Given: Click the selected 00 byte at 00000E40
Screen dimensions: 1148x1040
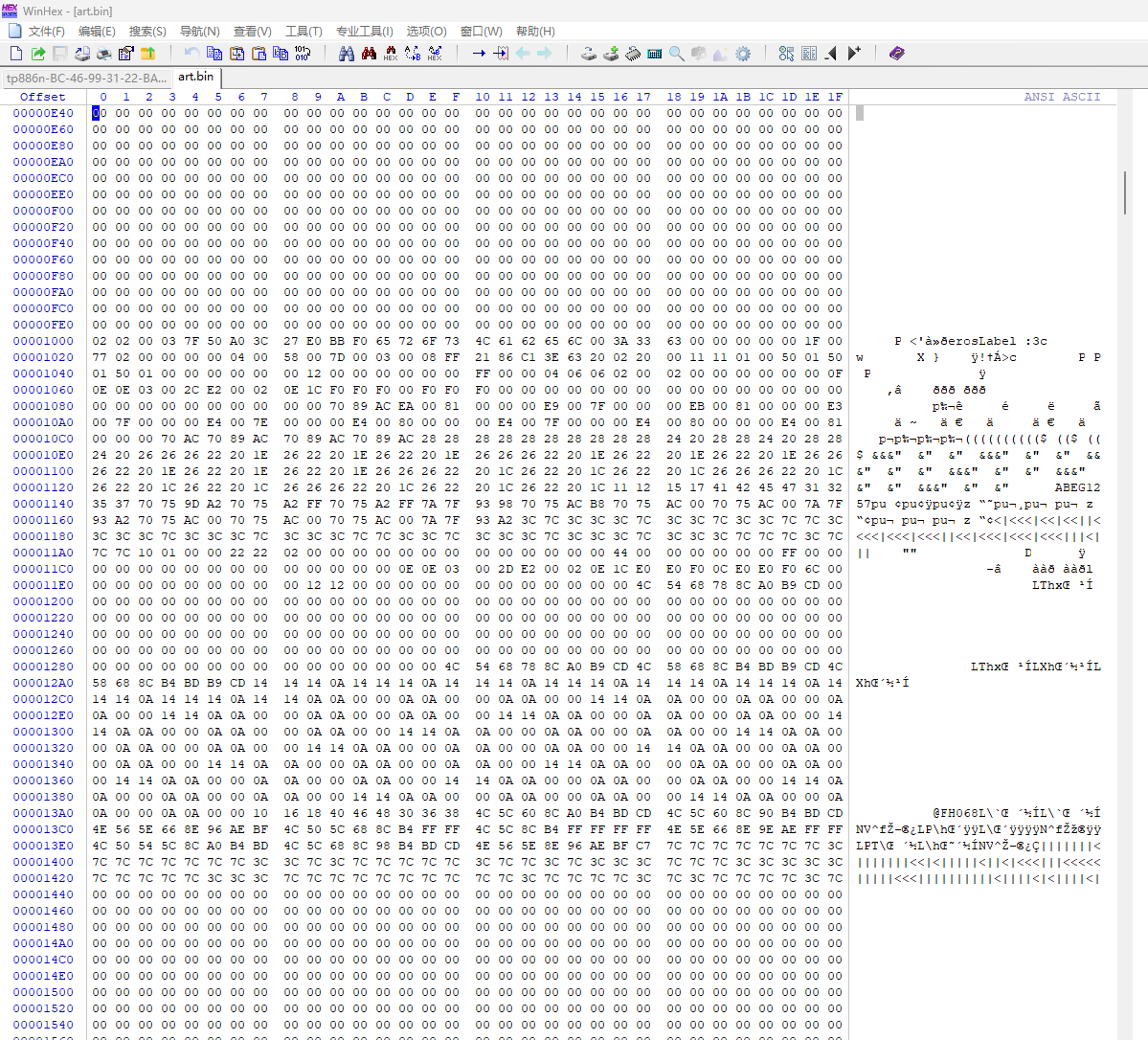Looking at the screenshot, I should (x=99, y=114).
